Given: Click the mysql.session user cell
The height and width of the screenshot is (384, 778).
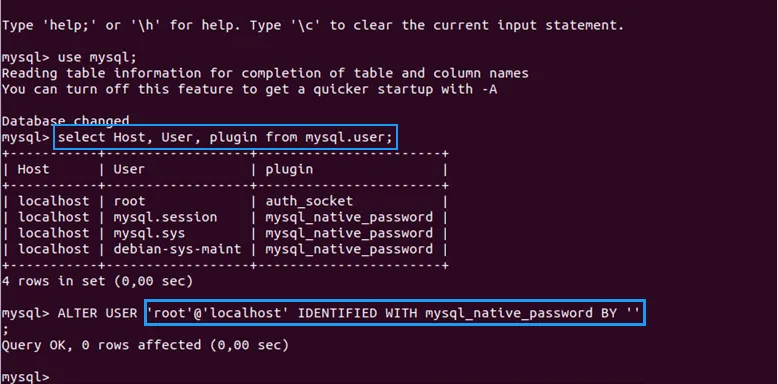Looking at the screenshot, I should tap(165, 217).
